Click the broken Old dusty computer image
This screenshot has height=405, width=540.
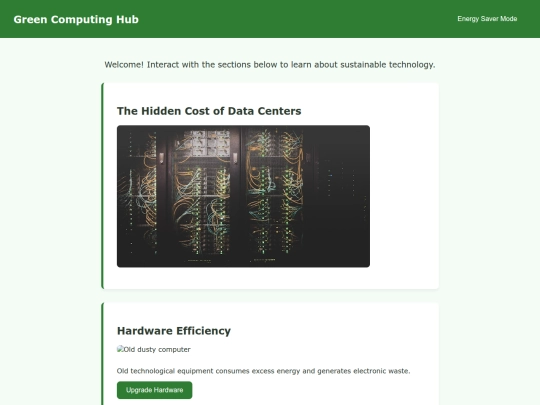(154, 349)
